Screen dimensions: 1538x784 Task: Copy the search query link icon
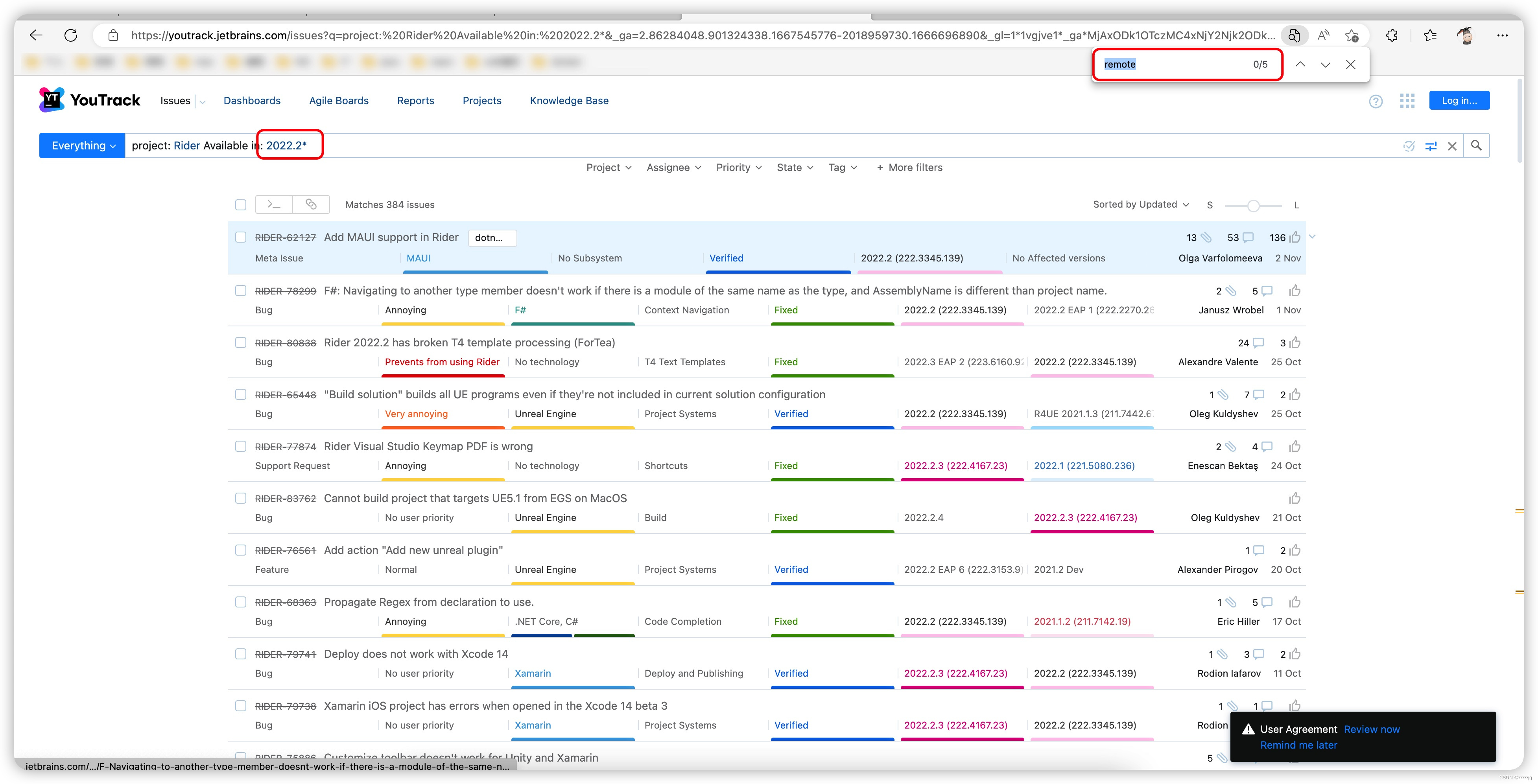click(x=310, y=204)
